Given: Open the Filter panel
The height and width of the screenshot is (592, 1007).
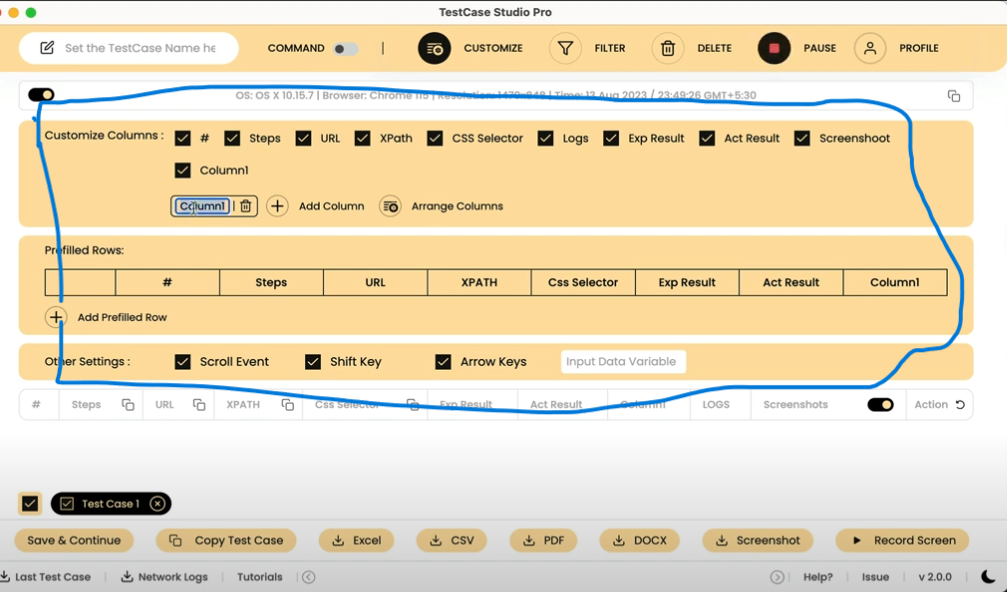Looking at the screenshot, I should [564, 48].
